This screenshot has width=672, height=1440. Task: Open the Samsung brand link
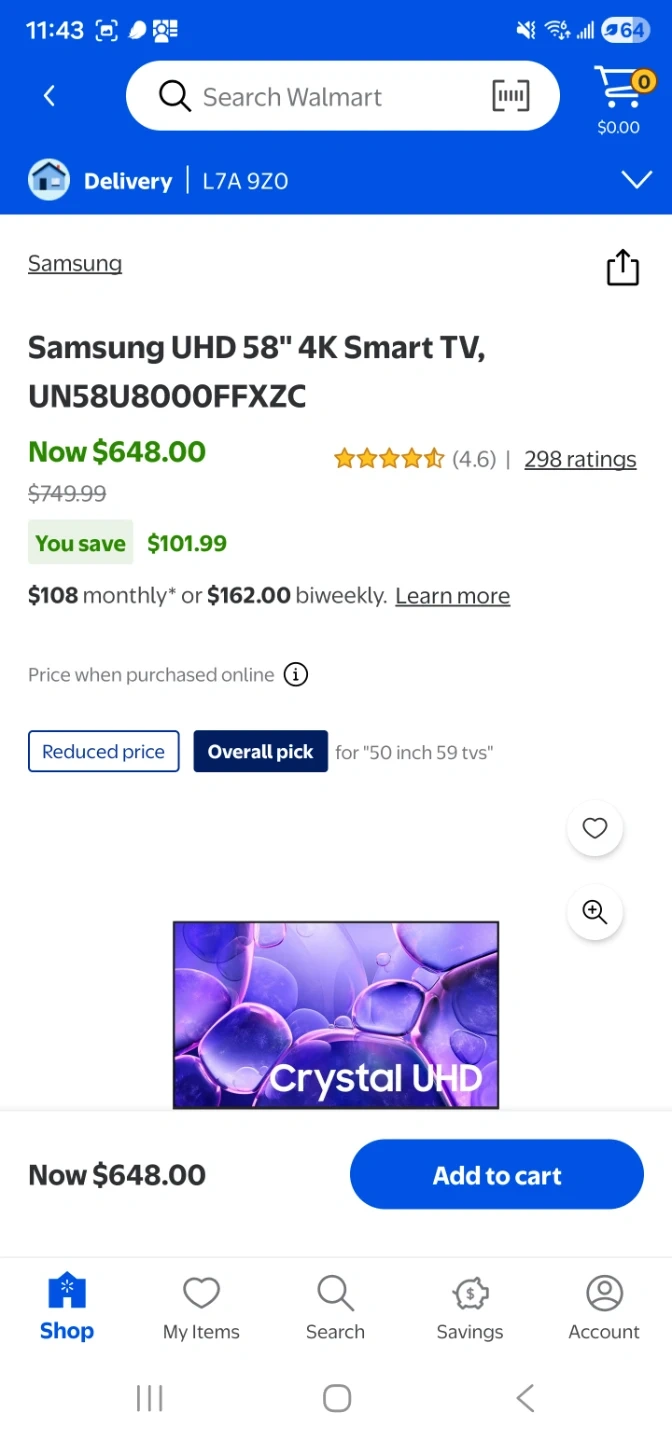[x=75, y=264]
